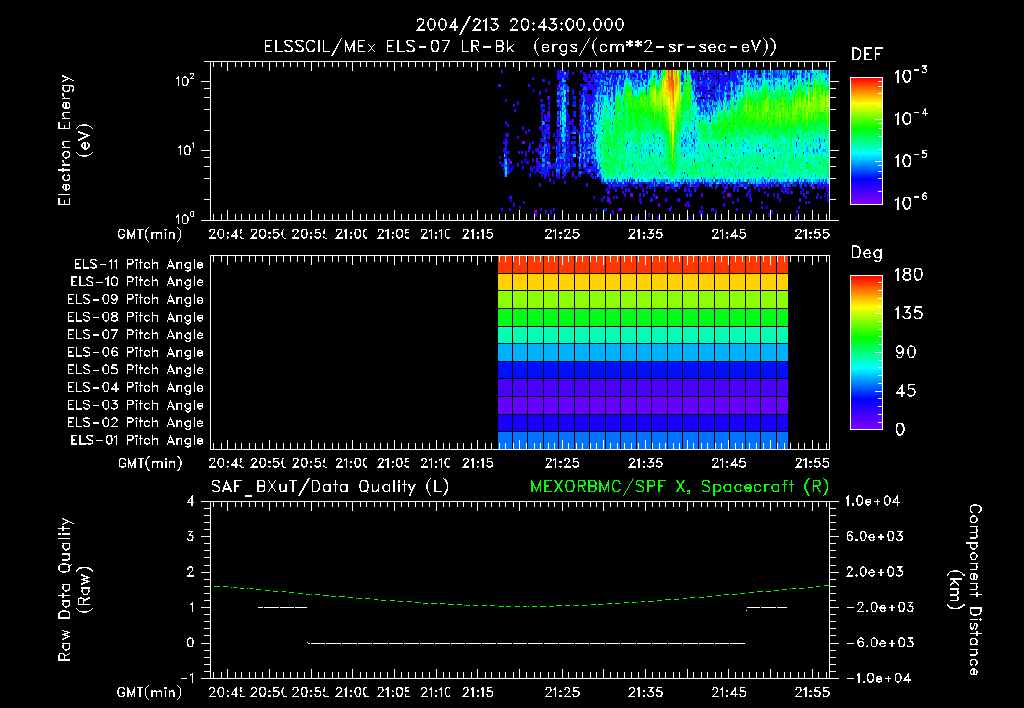Viewport: 1024px width, 708px height.
Task: Click the ELS-04 Pitch Angle label
Action: tap(135, 387)
